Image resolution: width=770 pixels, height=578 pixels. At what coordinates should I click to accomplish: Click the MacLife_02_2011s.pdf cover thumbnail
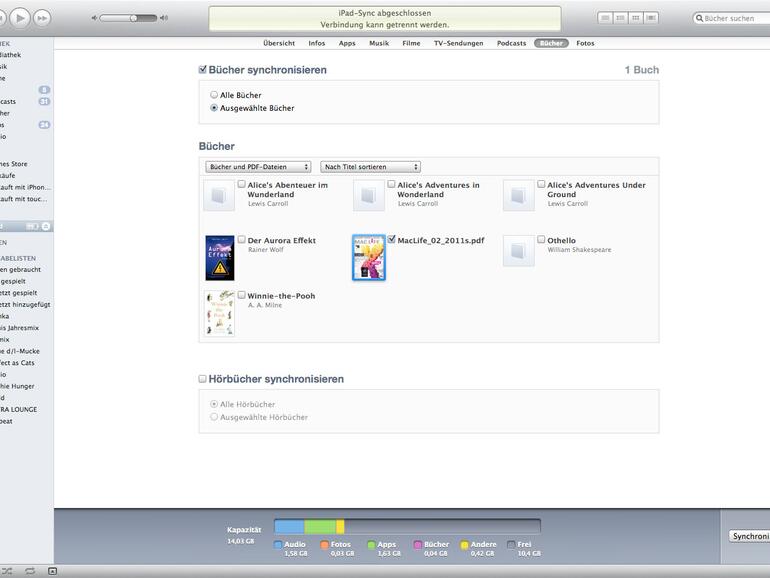coord(369,257)
